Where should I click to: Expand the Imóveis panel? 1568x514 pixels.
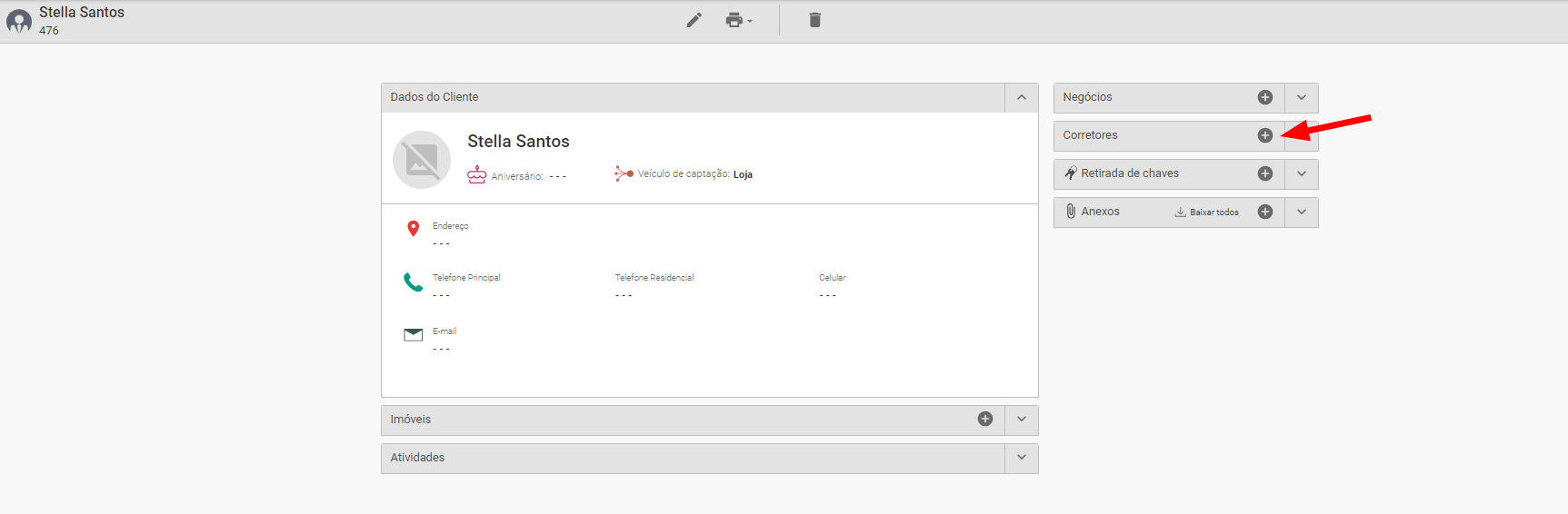pyautogui.click(x=1021, y=419)
